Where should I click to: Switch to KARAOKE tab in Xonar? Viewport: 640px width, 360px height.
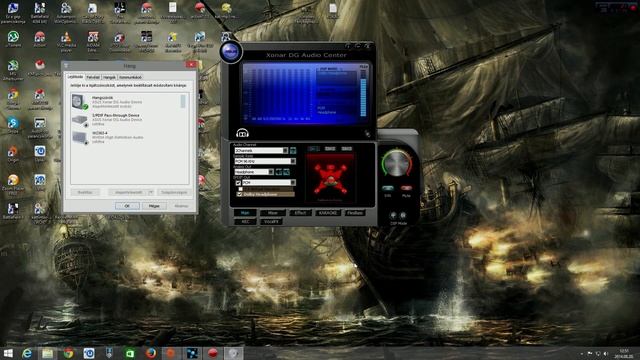pos(327,213)
